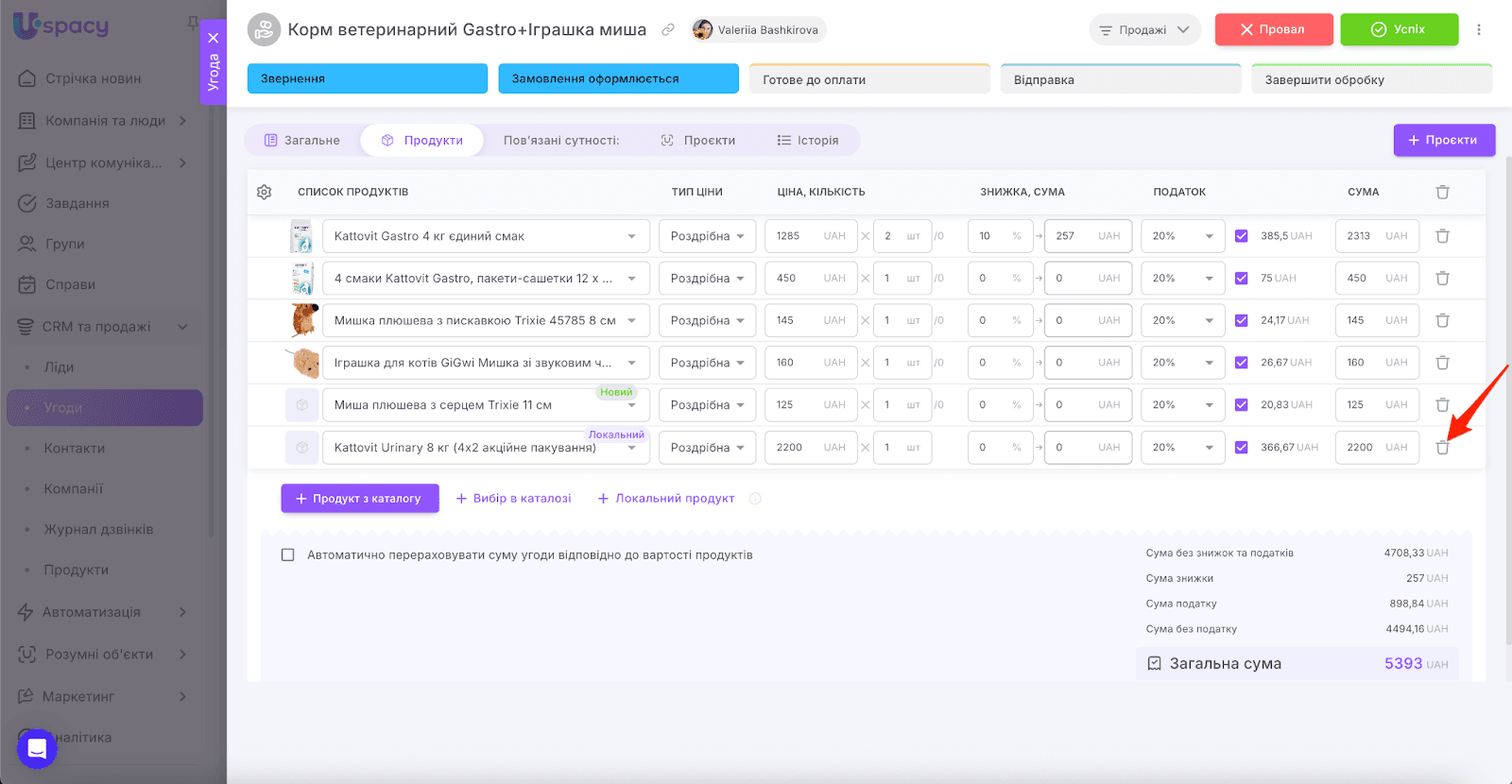Click trash icon in the product table header
Viewport: 1512px width, 784px height.
click(1442, 192)
